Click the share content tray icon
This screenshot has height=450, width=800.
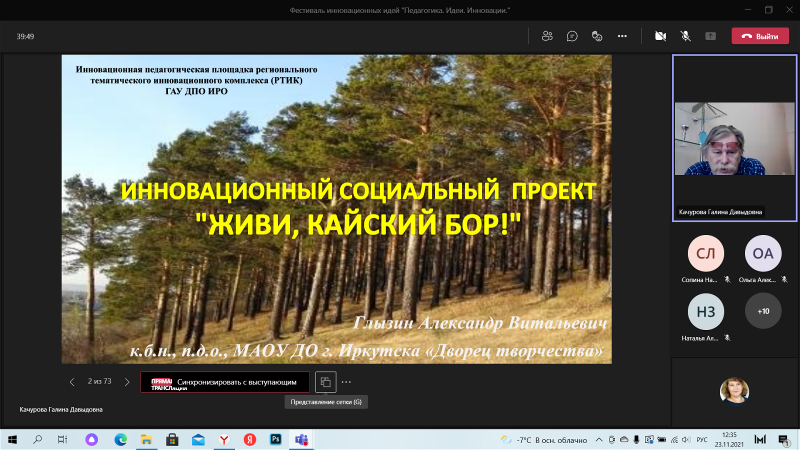click(x=711, y=36)
